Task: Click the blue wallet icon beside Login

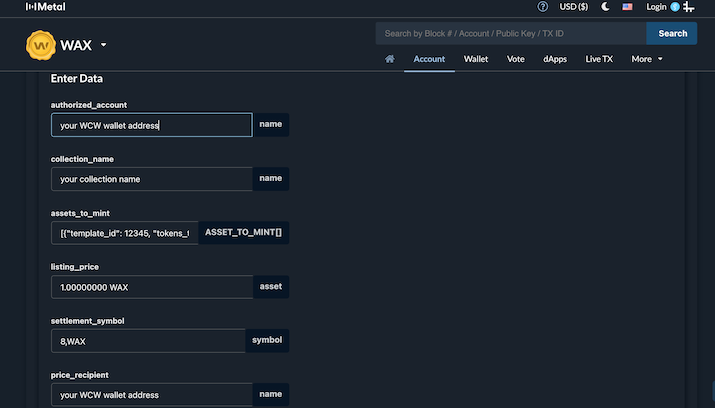Action: coord(675,7)
